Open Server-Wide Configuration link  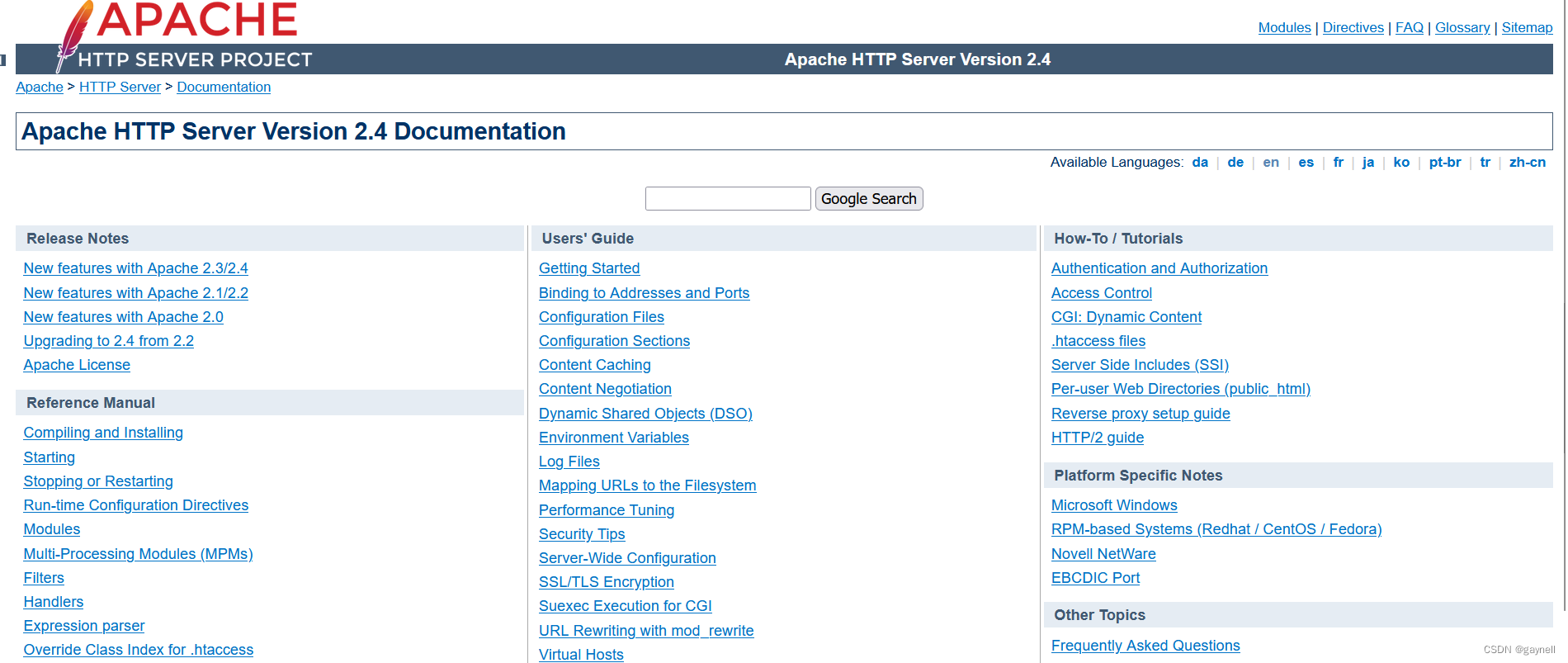(627, 558)
